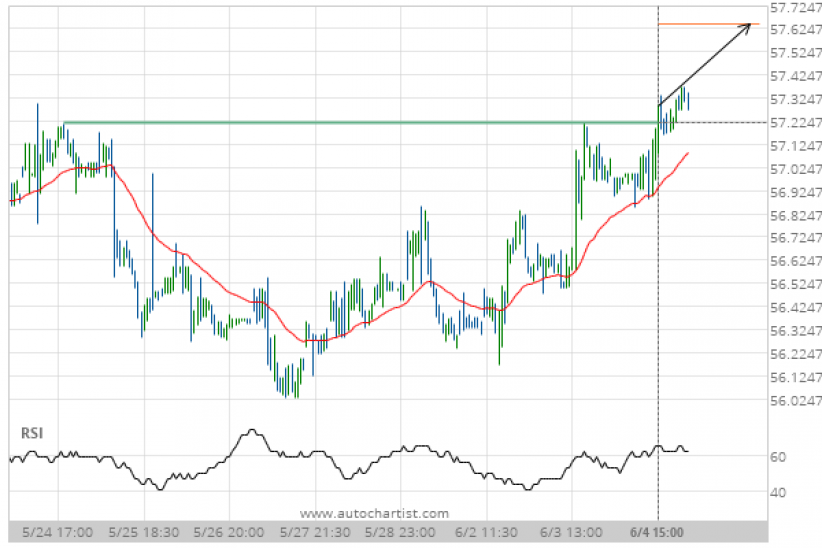822x548 pixels.
Task: Click the 56.2247 price axis value
Action: tap(796, 354)
